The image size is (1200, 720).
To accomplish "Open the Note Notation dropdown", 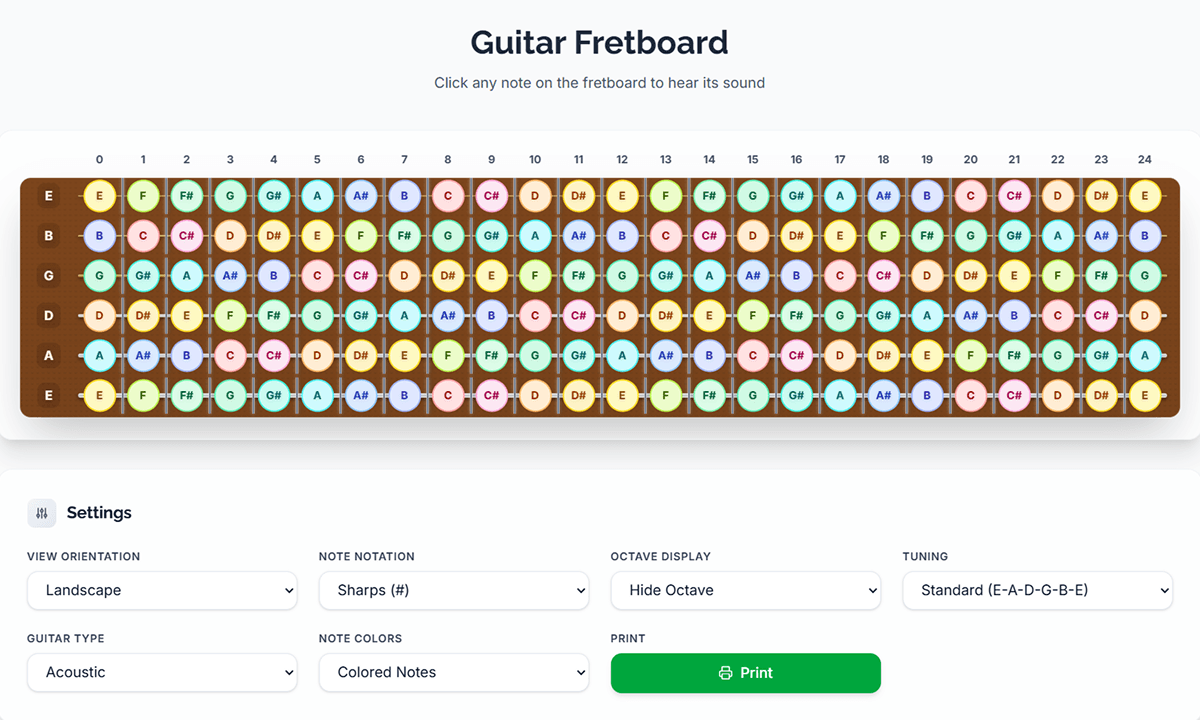I will (x=454, y=590).
